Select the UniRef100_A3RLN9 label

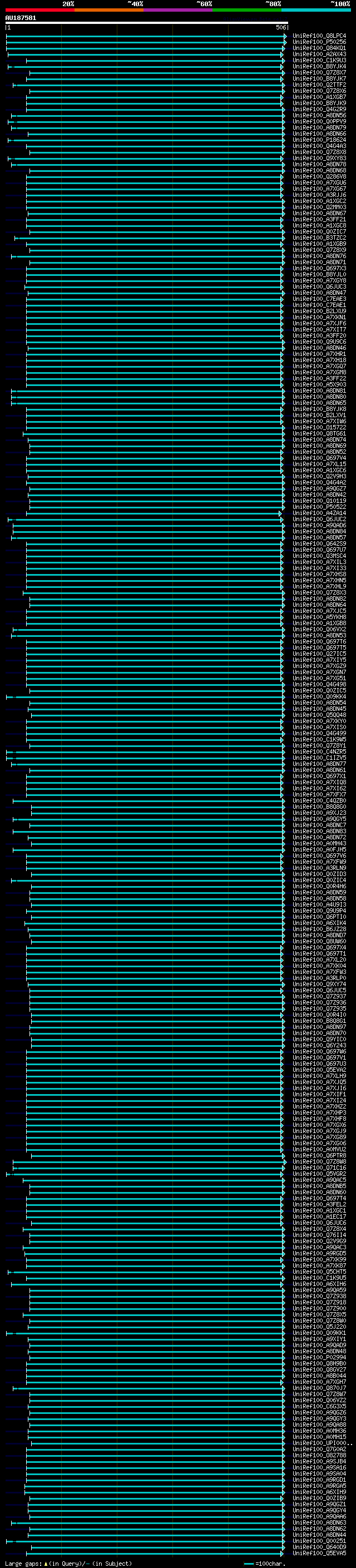[x=319, y=868]
